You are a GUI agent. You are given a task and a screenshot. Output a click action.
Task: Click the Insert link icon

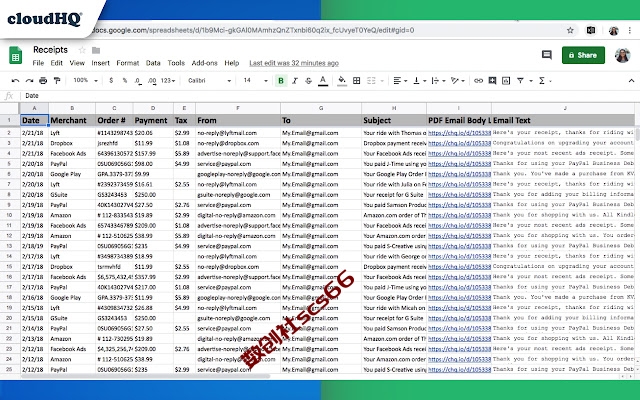click(478, 81)
